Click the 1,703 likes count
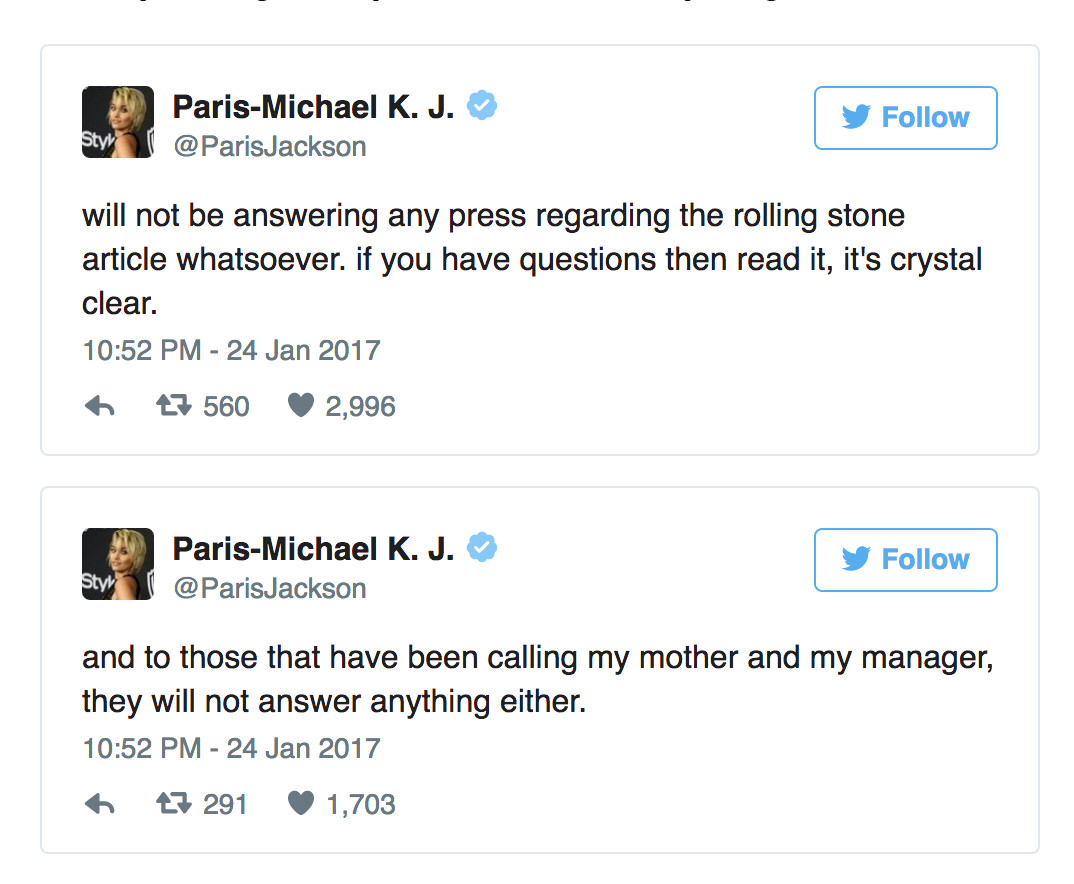 [361, 805]
